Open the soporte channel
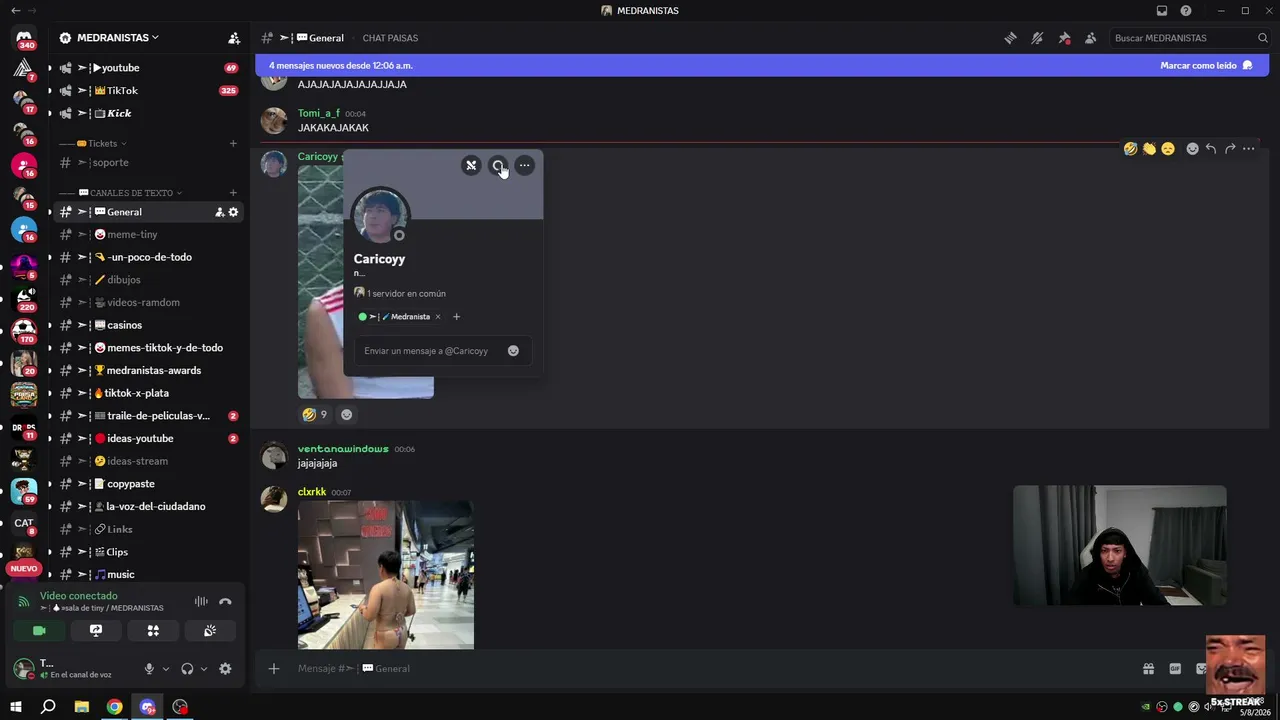Image resolution: width=1280 pixels, height=720 pixels. point(148,163)
